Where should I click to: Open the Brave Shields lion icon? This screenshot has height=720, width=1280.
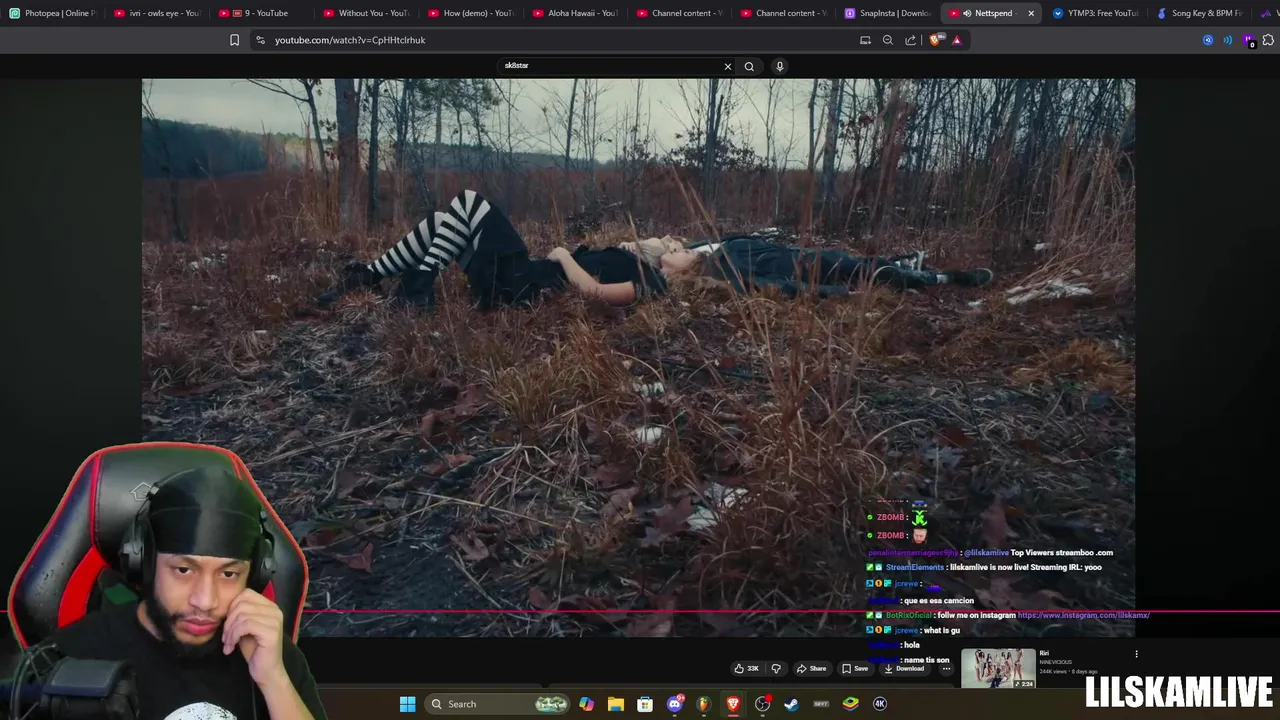(935, 40)
